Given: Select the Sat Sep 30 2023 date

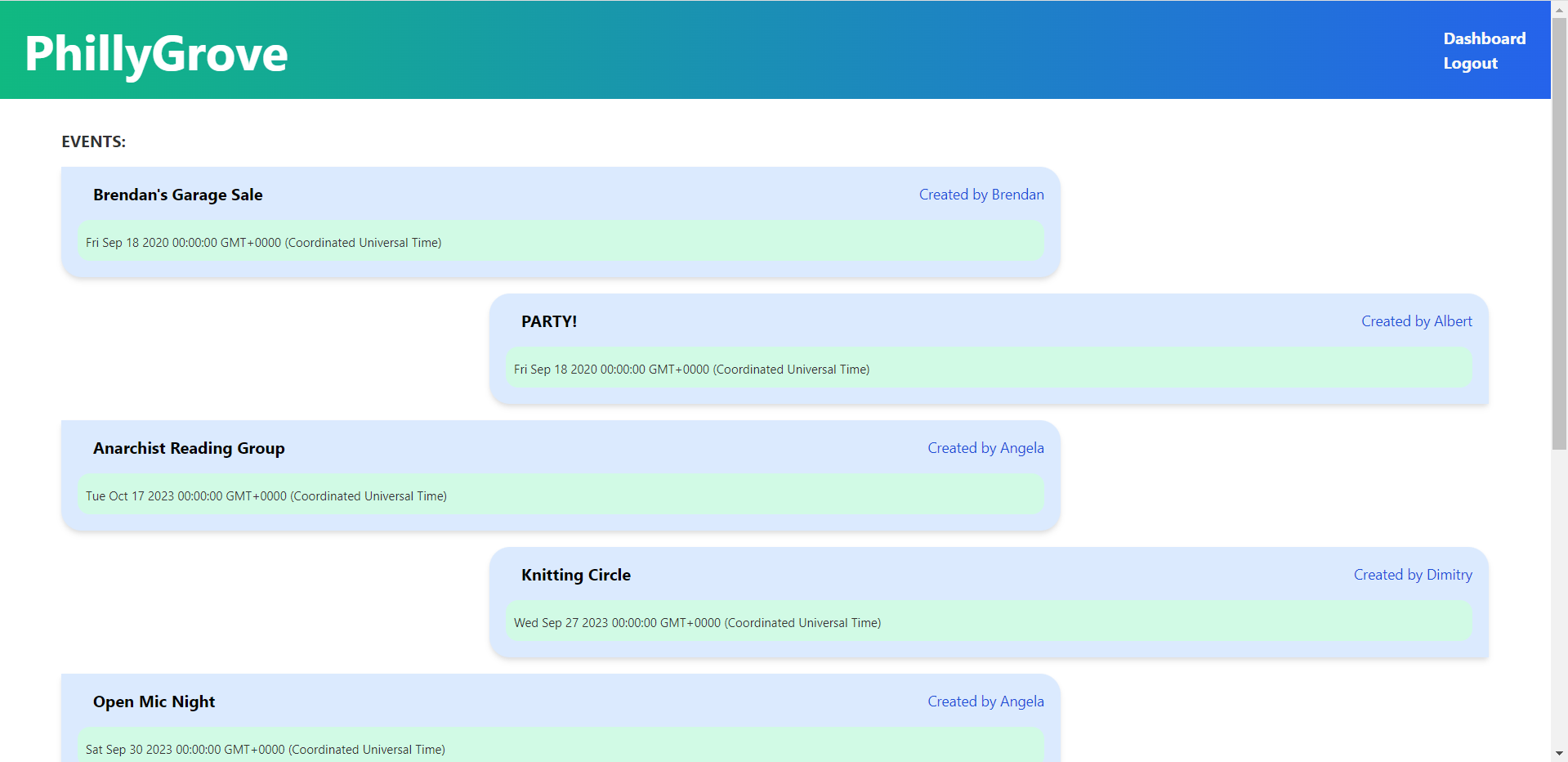Looking at the screenshot, I should (266, 750).
